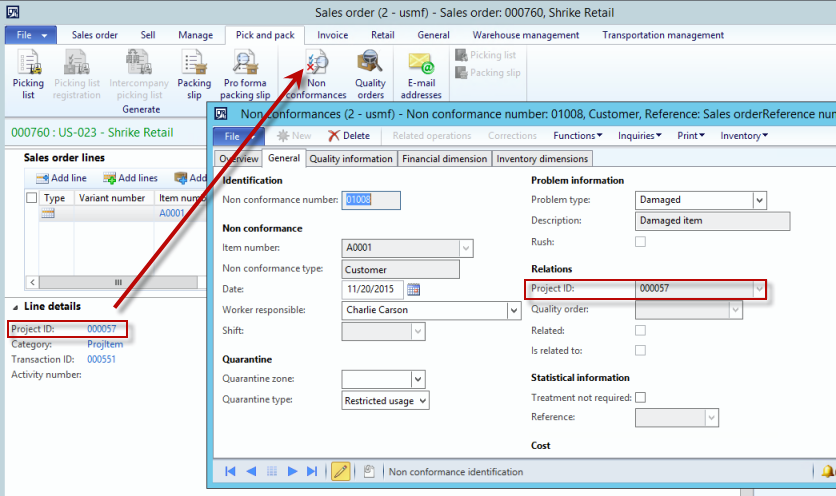Open File menu in Sales order window

tap(31, 35)
